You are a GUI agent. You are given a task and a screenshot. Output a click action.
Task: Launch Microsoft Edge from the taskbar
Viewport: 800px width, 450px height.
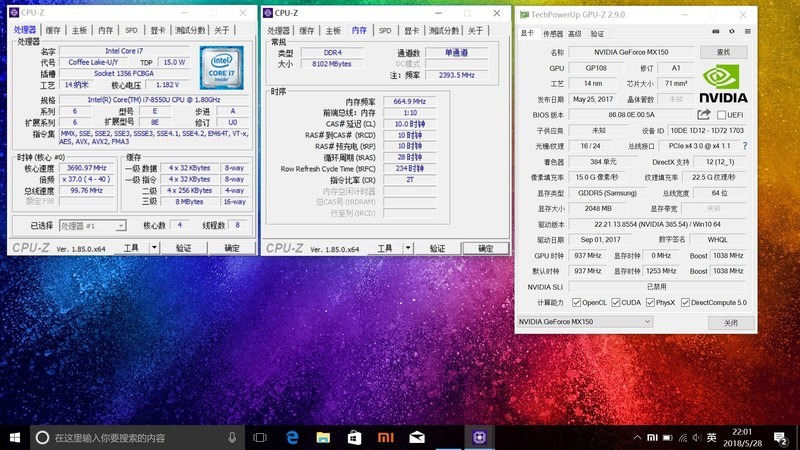point(292,437)
